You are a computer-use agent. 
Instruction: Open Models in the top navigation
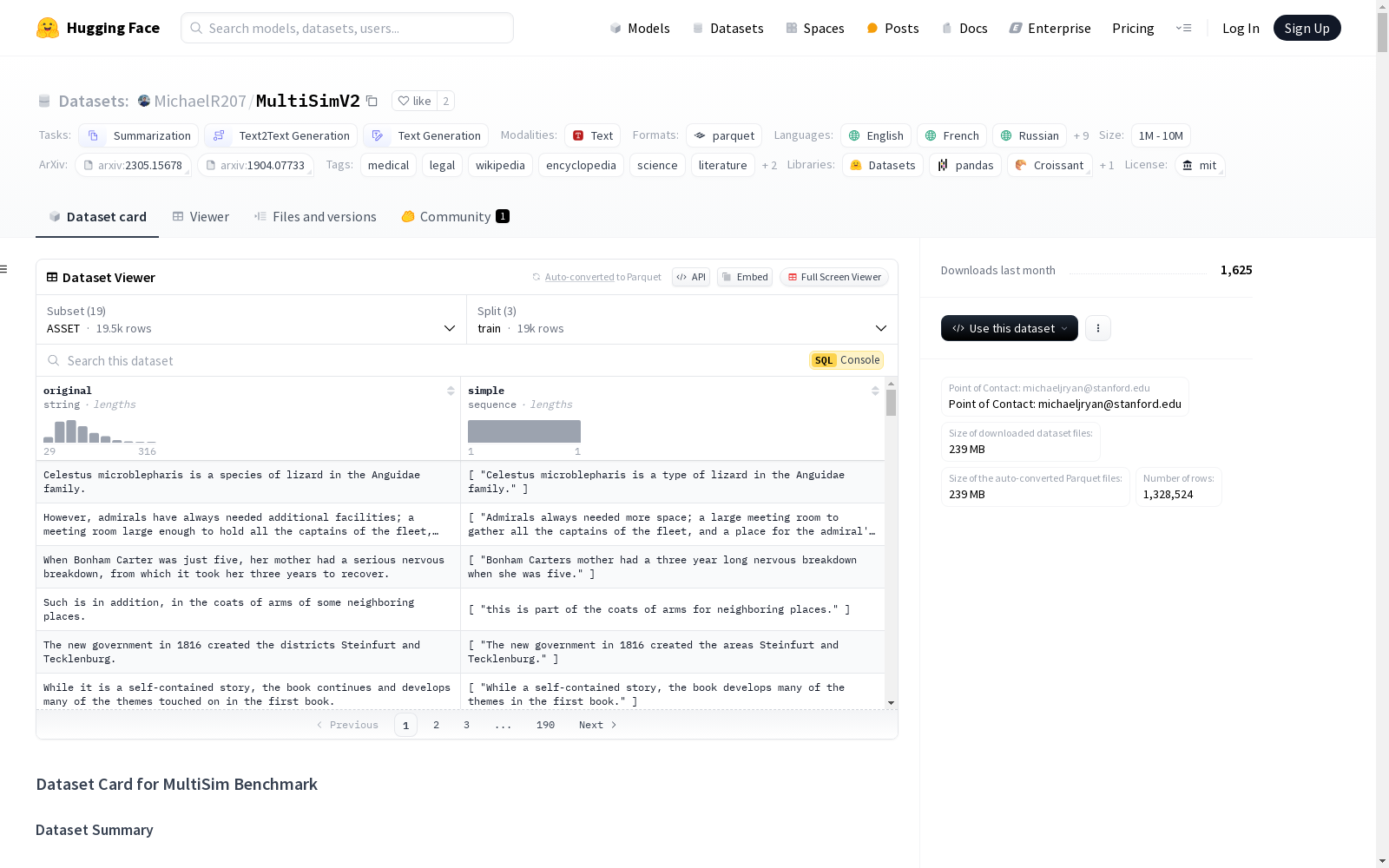tap(640, 28)
